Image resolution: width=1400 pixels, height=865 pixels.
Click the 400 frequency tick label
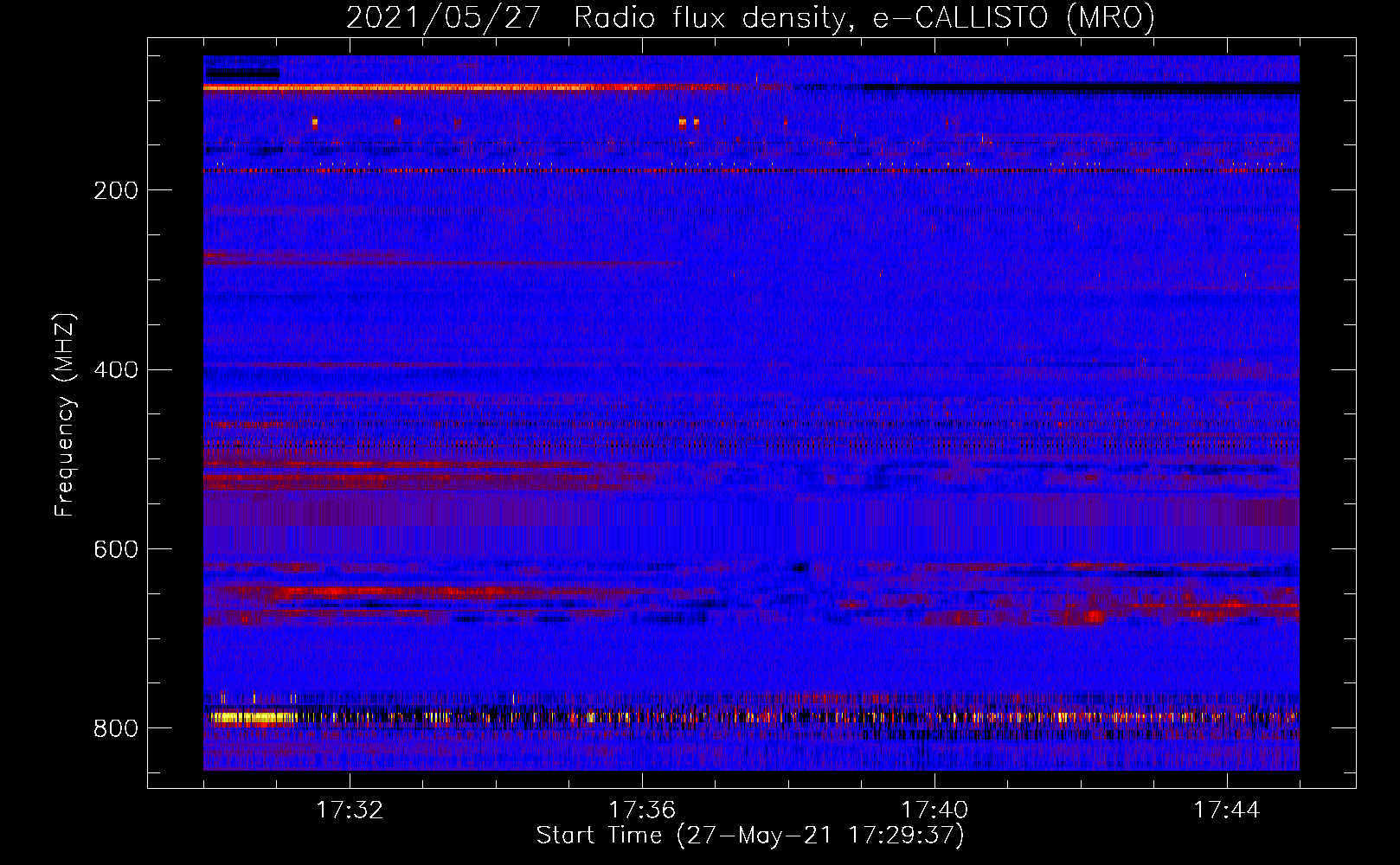click(x=115, y=369)
